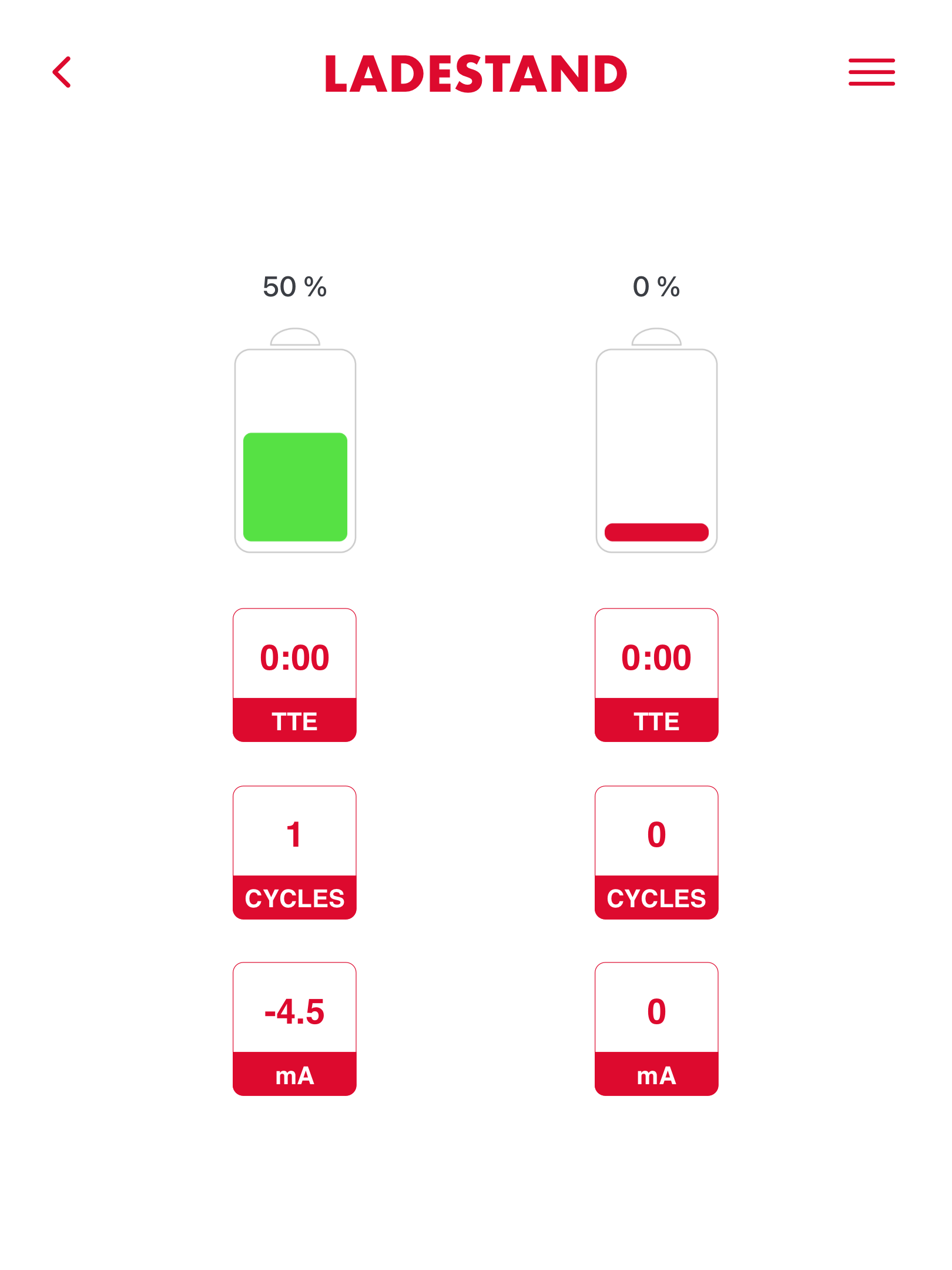
Task: Tap the cycle count showing 1
Action: pos(294,834)
